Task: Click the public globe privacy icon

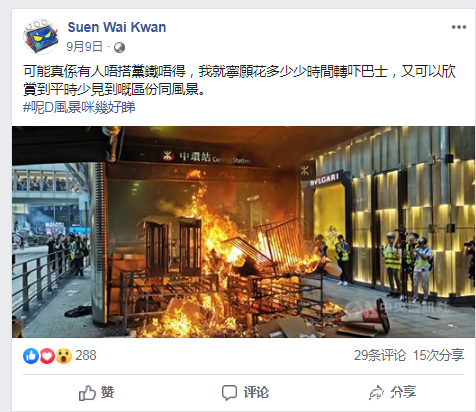Action: coord(119,48)
